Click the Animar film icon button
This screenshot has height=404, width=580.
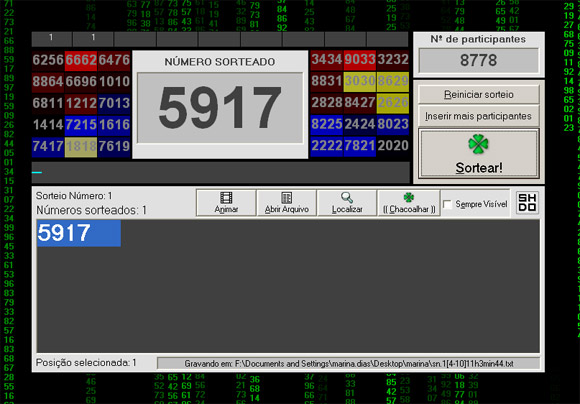(226, 203)
